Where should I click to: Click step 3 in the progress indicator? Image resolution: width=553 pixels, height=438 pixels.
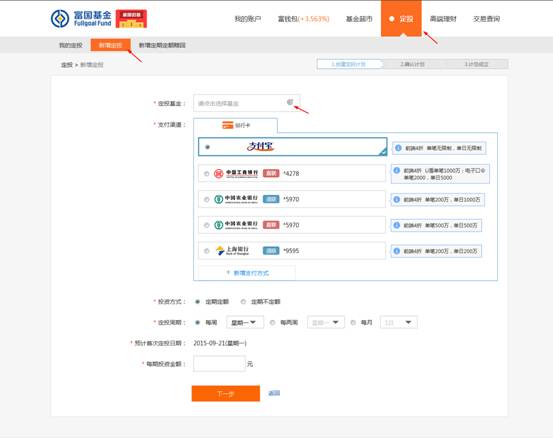[x=476, y=64]
